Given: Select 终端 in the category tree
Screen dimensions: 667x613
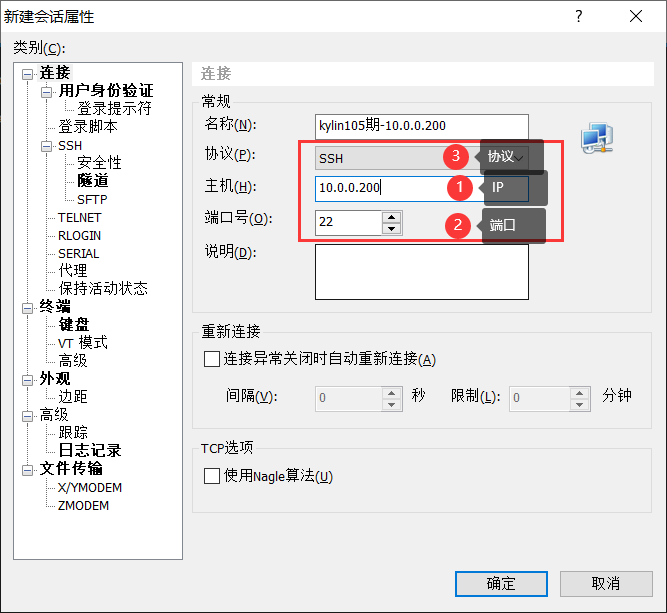Looking at the screenshot, I should coord(55,306).
